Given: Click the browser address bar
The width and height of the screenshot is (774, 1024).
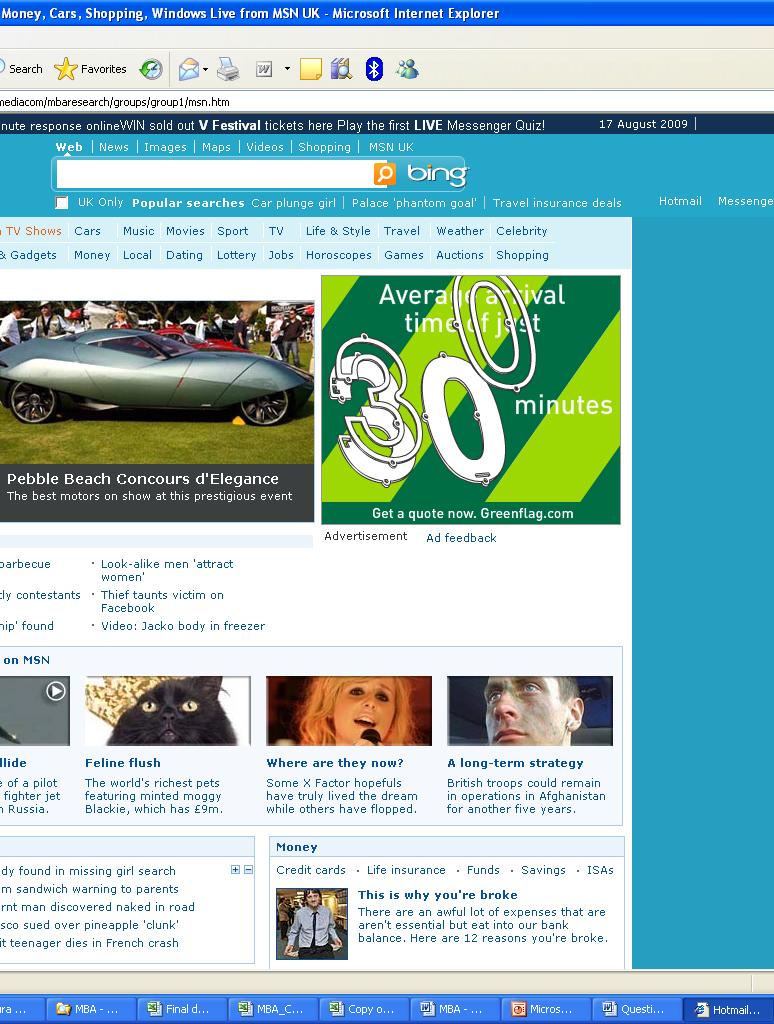Looking at the screenshot, I should click(x=387, y=102).
